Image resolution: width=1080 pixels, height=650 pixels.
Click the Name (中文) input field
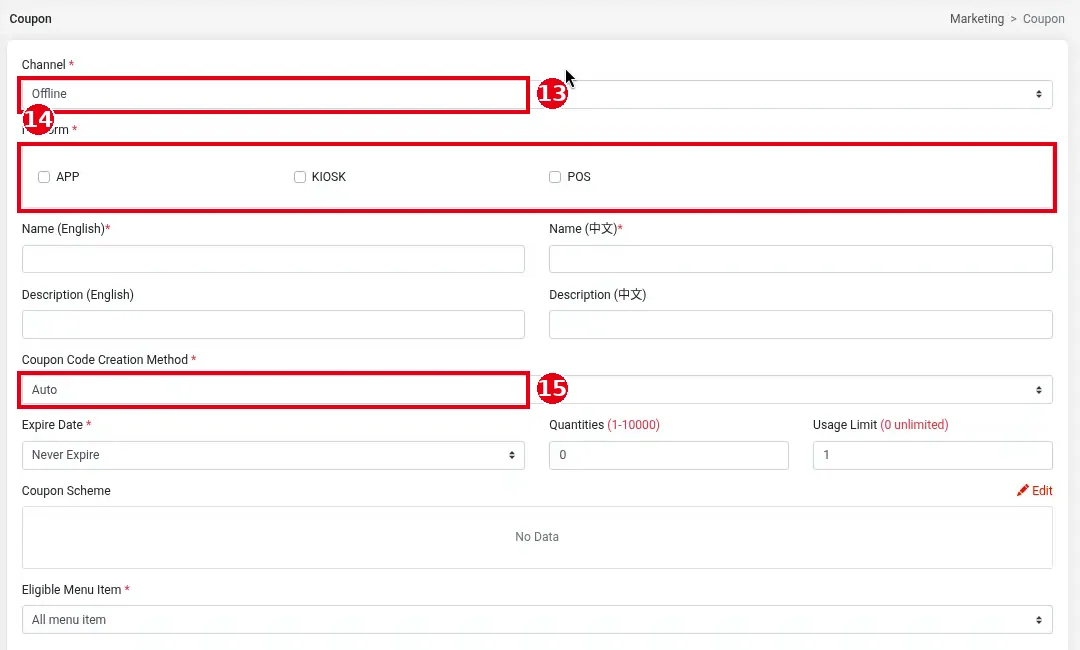tap(800, 259)
